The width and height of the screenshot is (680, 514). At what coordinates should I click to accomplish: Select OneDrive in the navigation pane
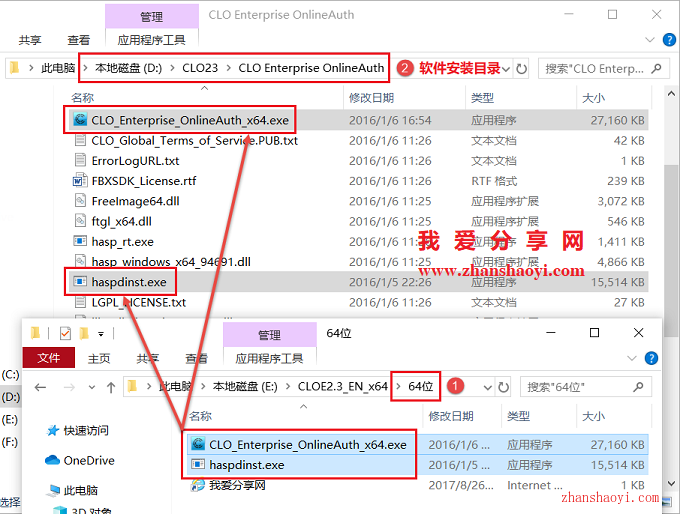[x=89, y=460]
